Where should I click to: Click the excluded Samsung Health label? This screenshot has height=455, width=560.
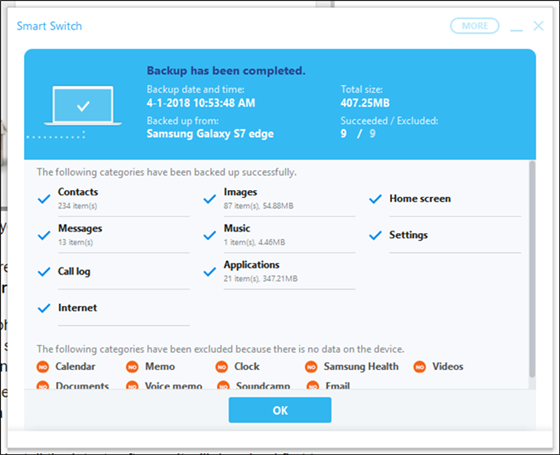tap(361, 366)
